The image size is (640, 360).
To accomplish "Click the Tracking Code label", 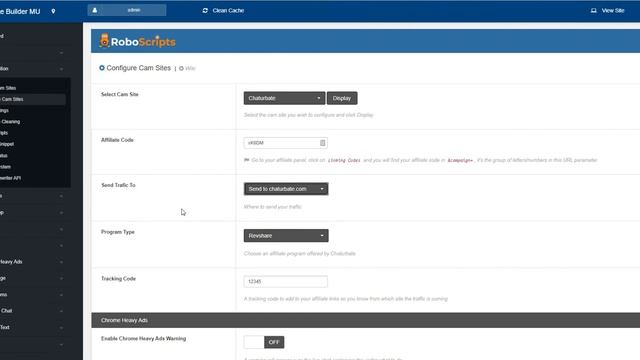I will (x=118, y=279).
